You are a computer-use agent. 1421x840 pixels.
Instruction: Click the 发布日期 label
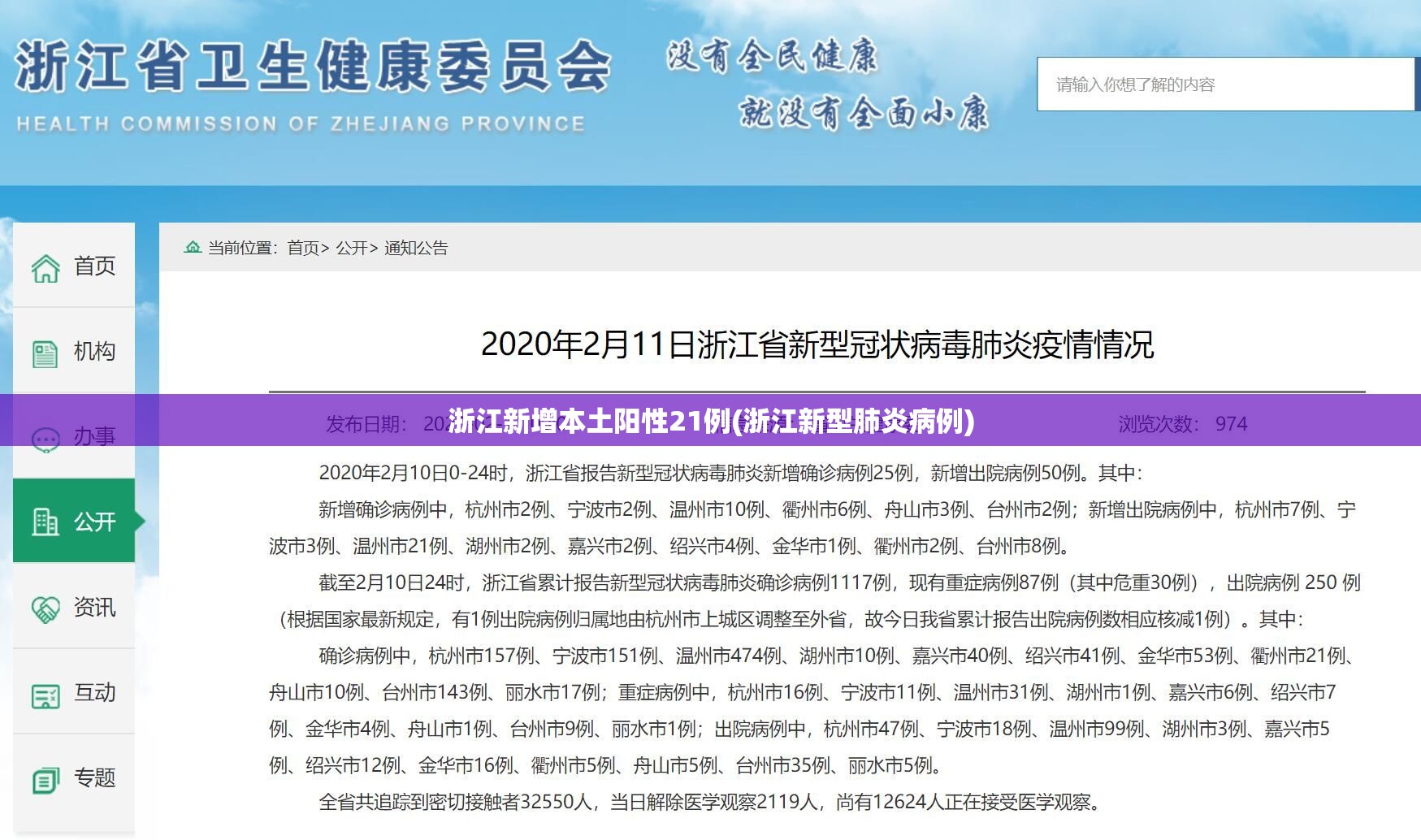pyautogui.click(x=366, y=424)
